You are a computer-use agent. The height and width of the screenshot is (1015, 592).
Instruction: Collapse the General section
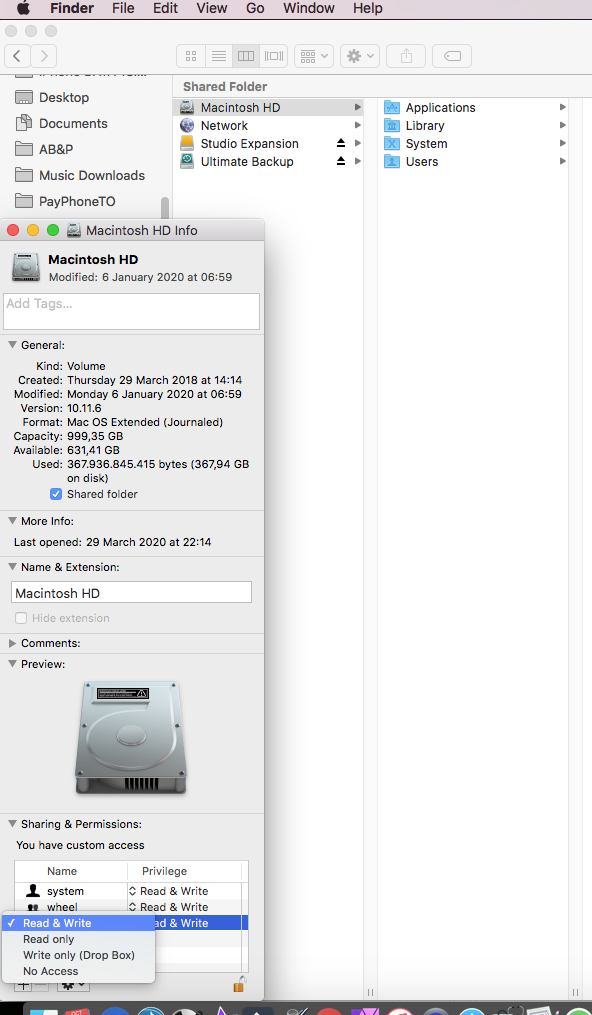12,345
